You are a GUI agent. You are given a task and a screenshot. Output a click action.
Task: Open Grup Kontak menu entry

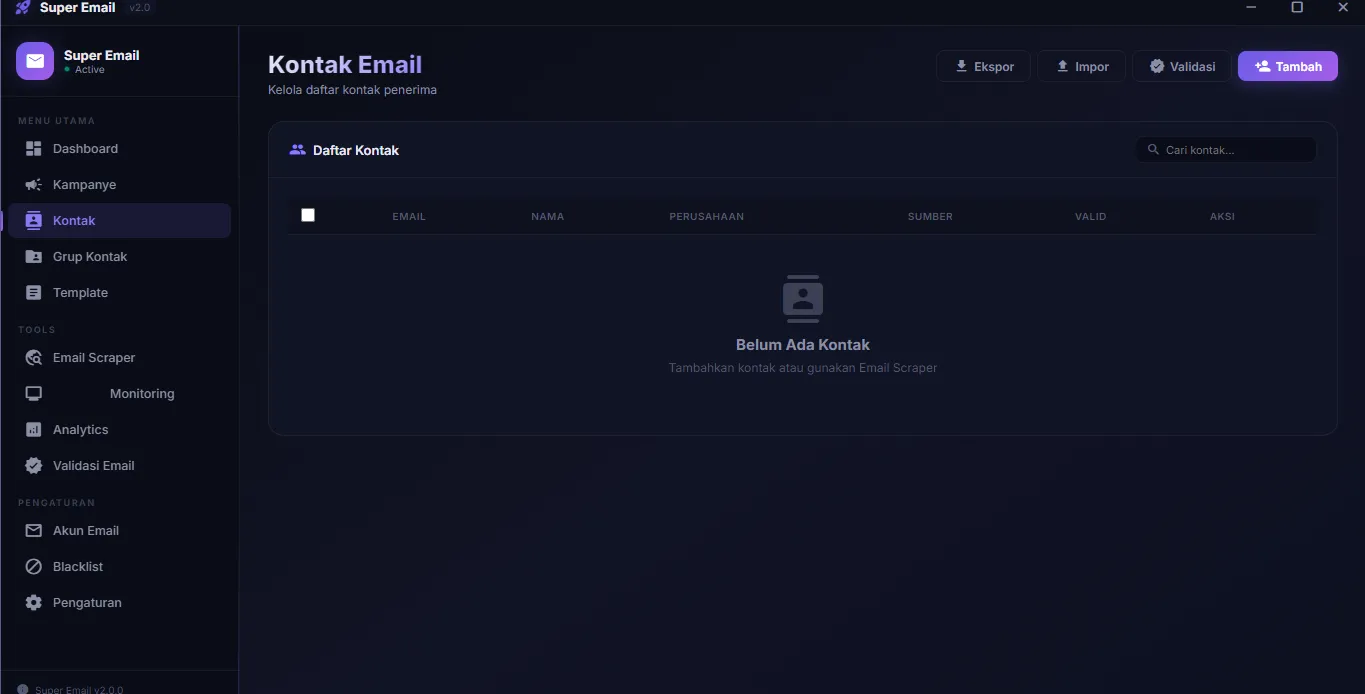[x=119, y=257]
